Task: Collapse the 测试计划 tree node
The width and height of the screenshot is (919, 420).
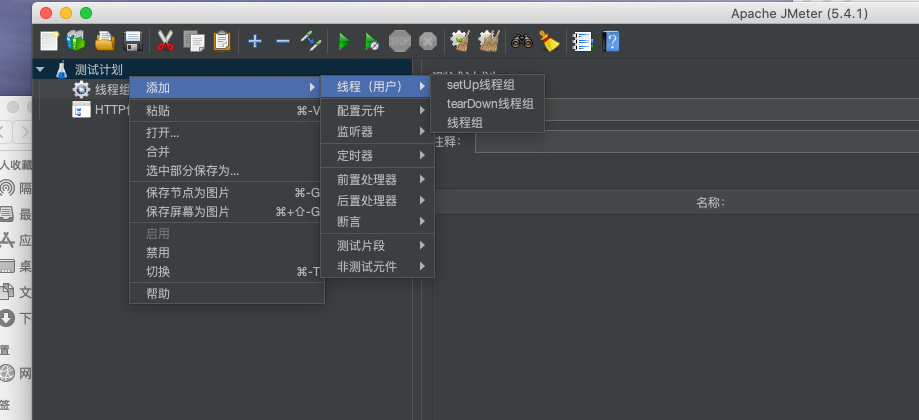Action: point(40,70)
